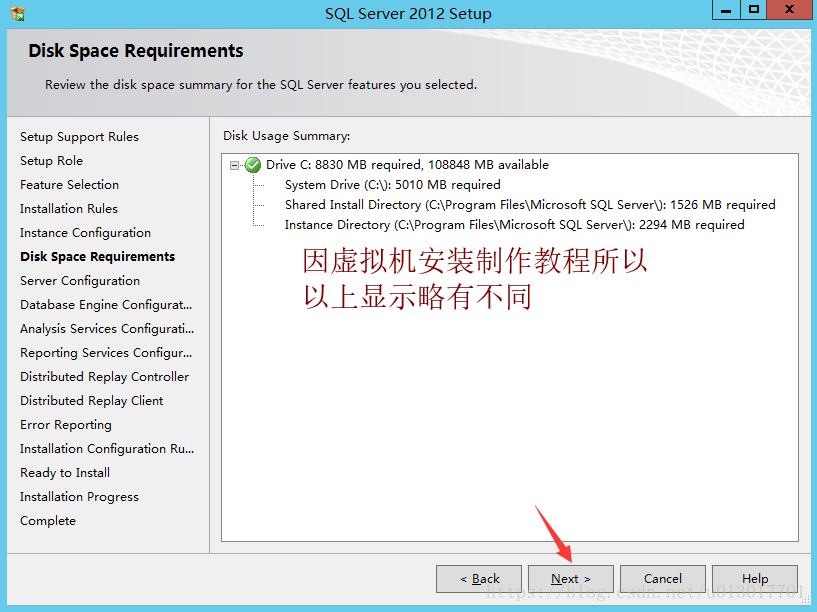Select the System Drive requirement line
Image resolution: width=817 pixels, height=612 pixels.
392,185
